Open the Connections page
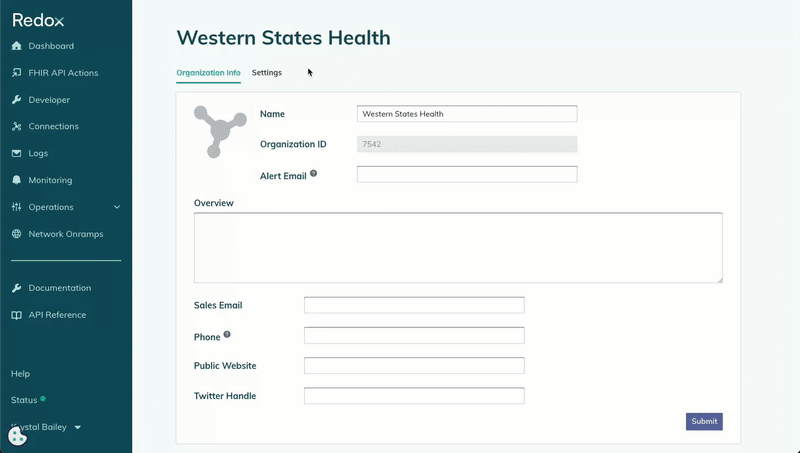The width and height of the screenshot is (800, 453). 54,126
